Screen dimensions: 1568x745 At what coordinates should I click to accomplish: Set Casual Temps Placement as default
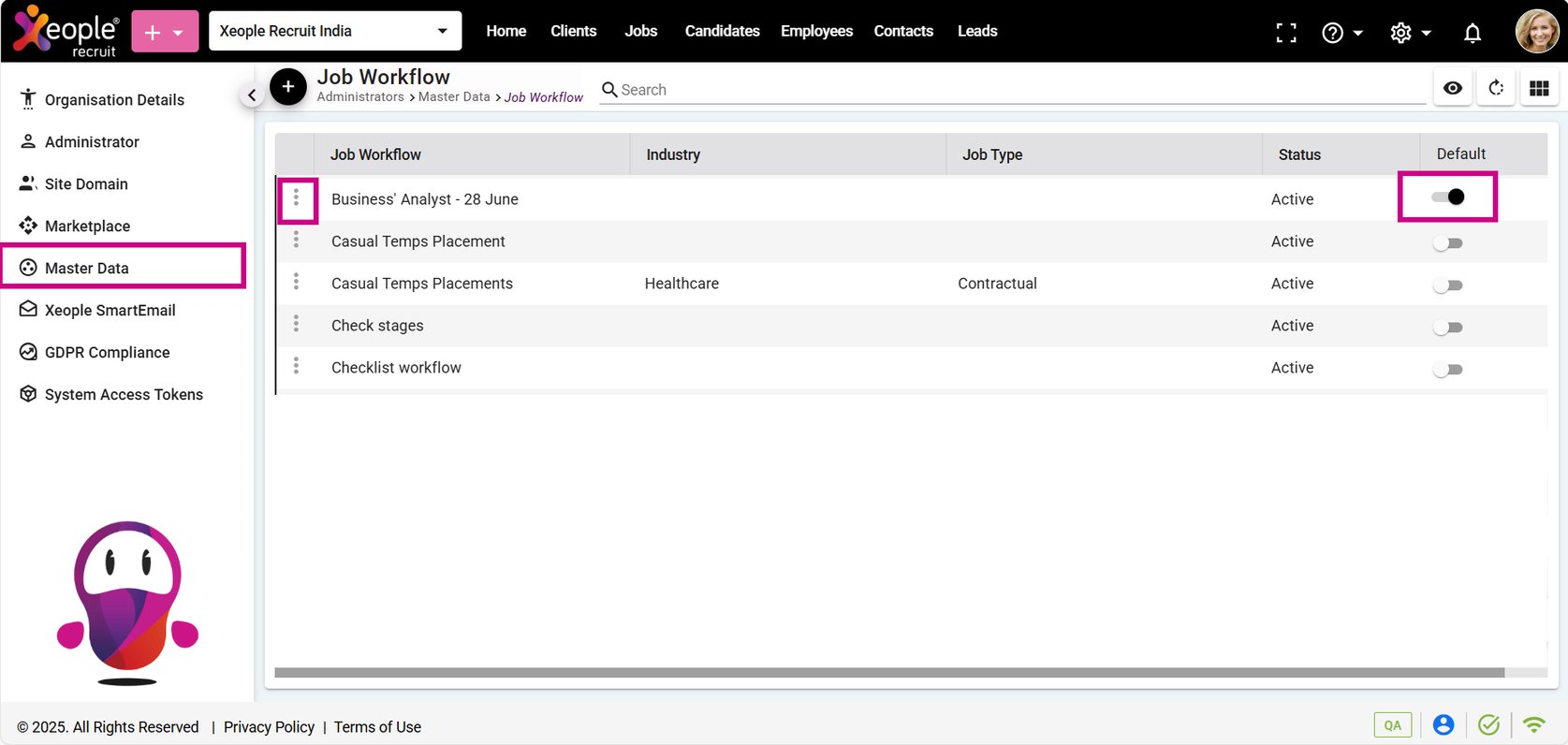pos(1448,243)
